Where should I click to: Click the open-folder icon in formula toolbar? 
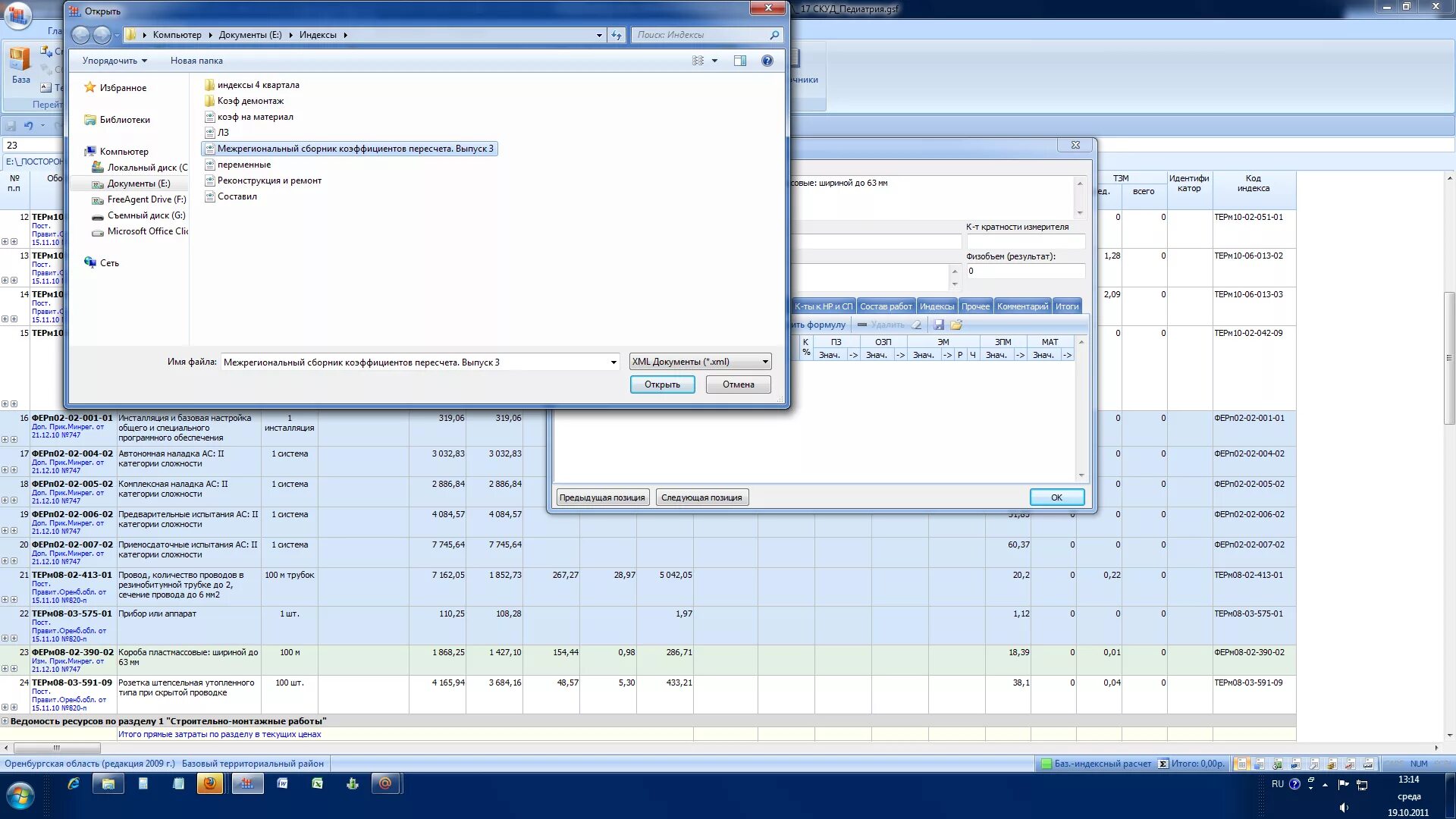click(x=956, y=325)
